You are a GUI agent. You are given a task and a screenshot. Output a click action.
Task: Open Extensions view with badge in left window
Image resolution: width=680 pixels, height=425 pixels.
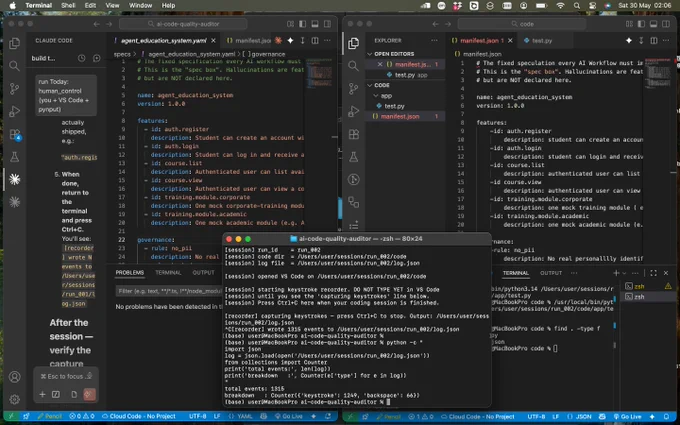14,134
